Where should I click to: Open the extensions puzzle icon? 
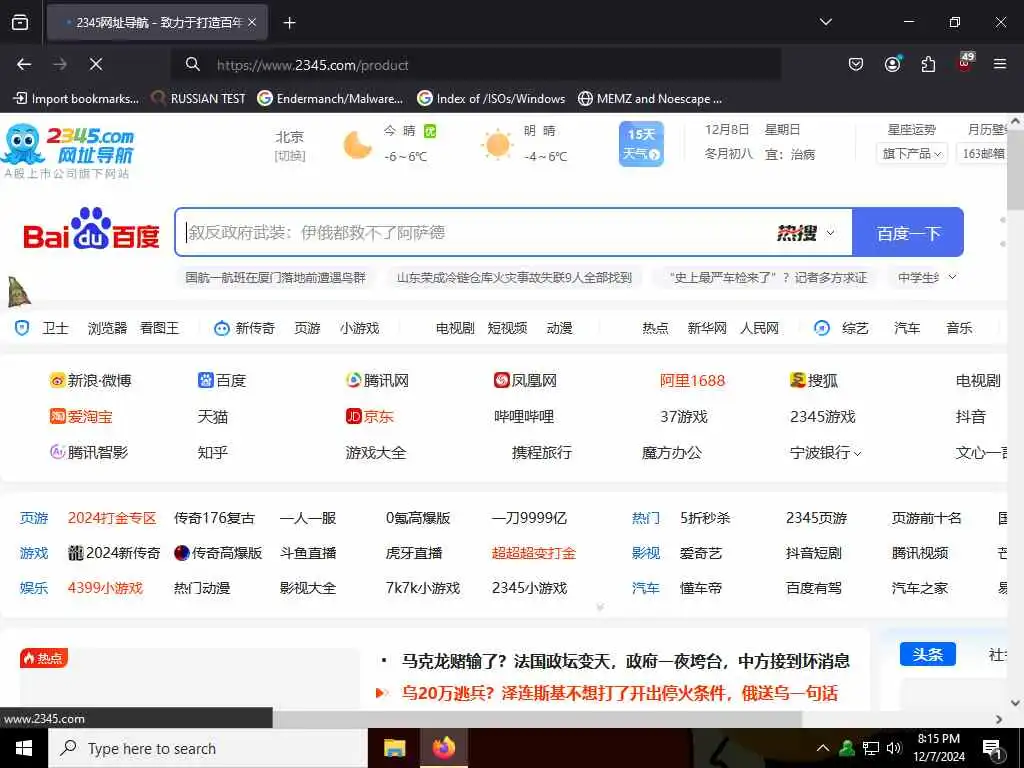click(x=928, y=64)
